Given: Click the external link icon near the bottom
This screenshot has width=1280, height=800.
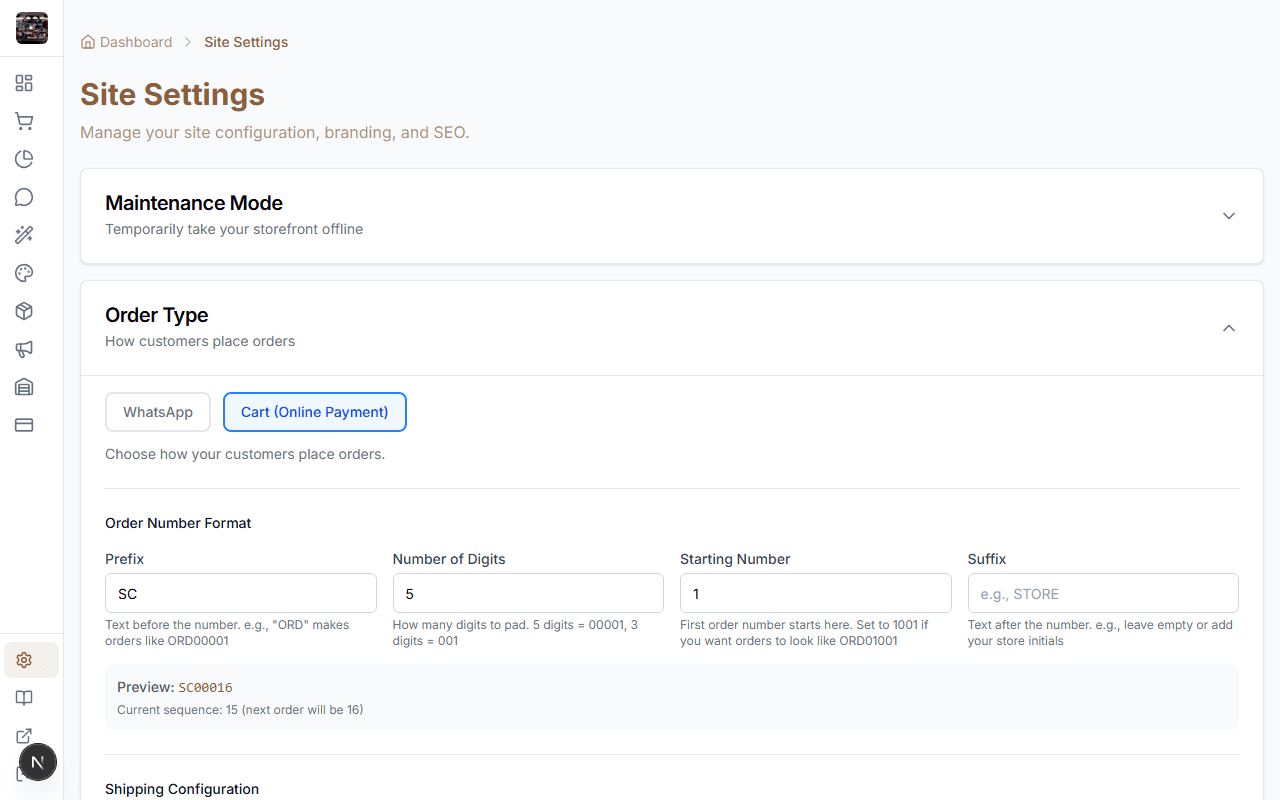Looking at the screenshot, I should (24, 736).
